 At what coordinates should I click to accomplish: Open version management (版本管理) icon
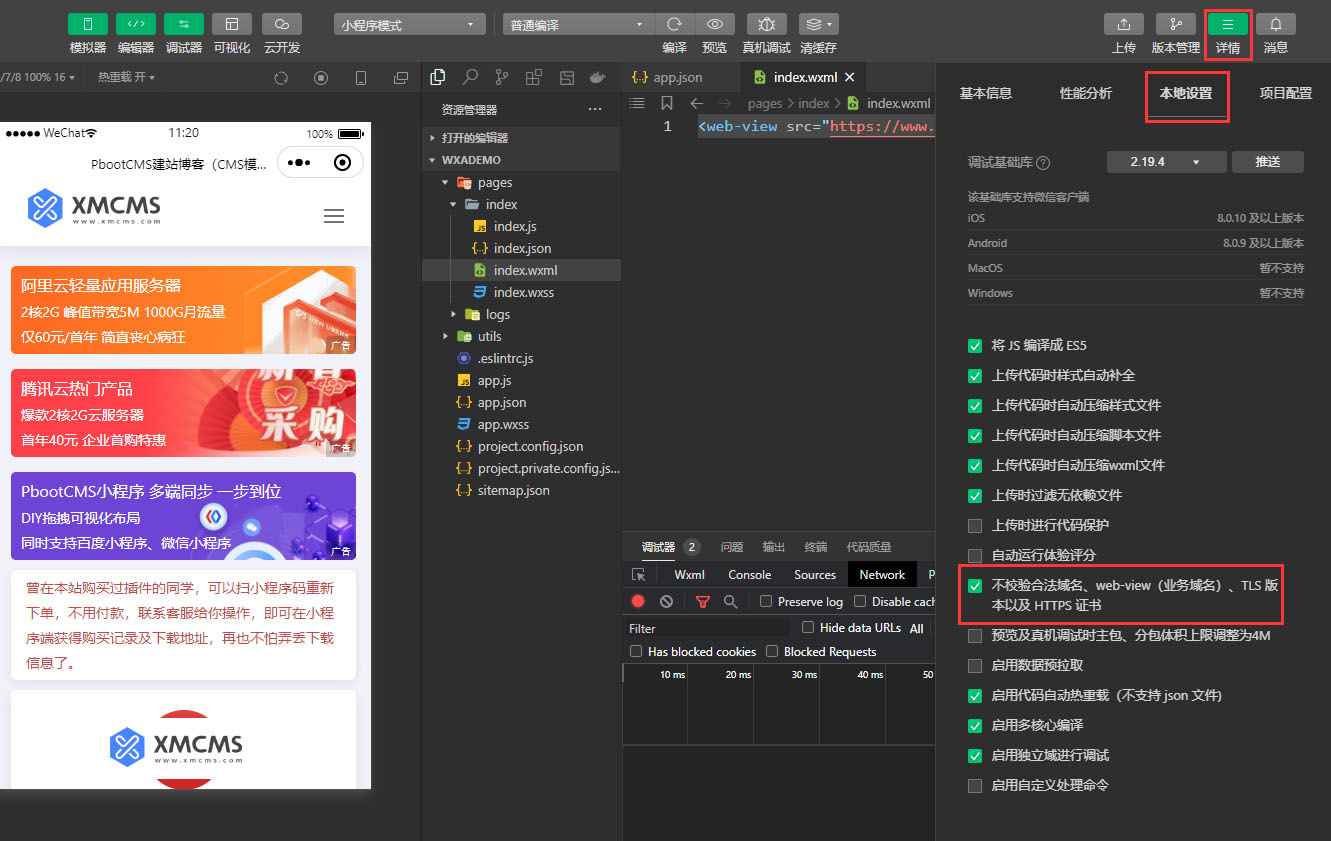pos(1176,24)
